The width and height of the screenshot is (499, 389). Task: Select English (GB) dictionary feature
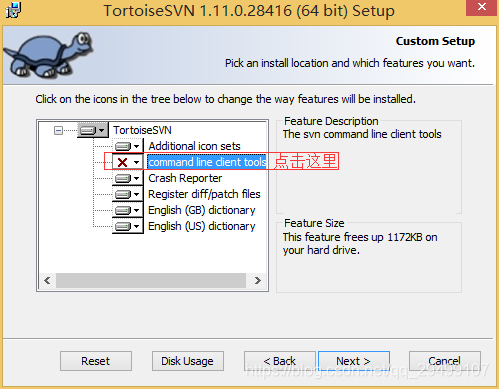click(x=202, y=210)
